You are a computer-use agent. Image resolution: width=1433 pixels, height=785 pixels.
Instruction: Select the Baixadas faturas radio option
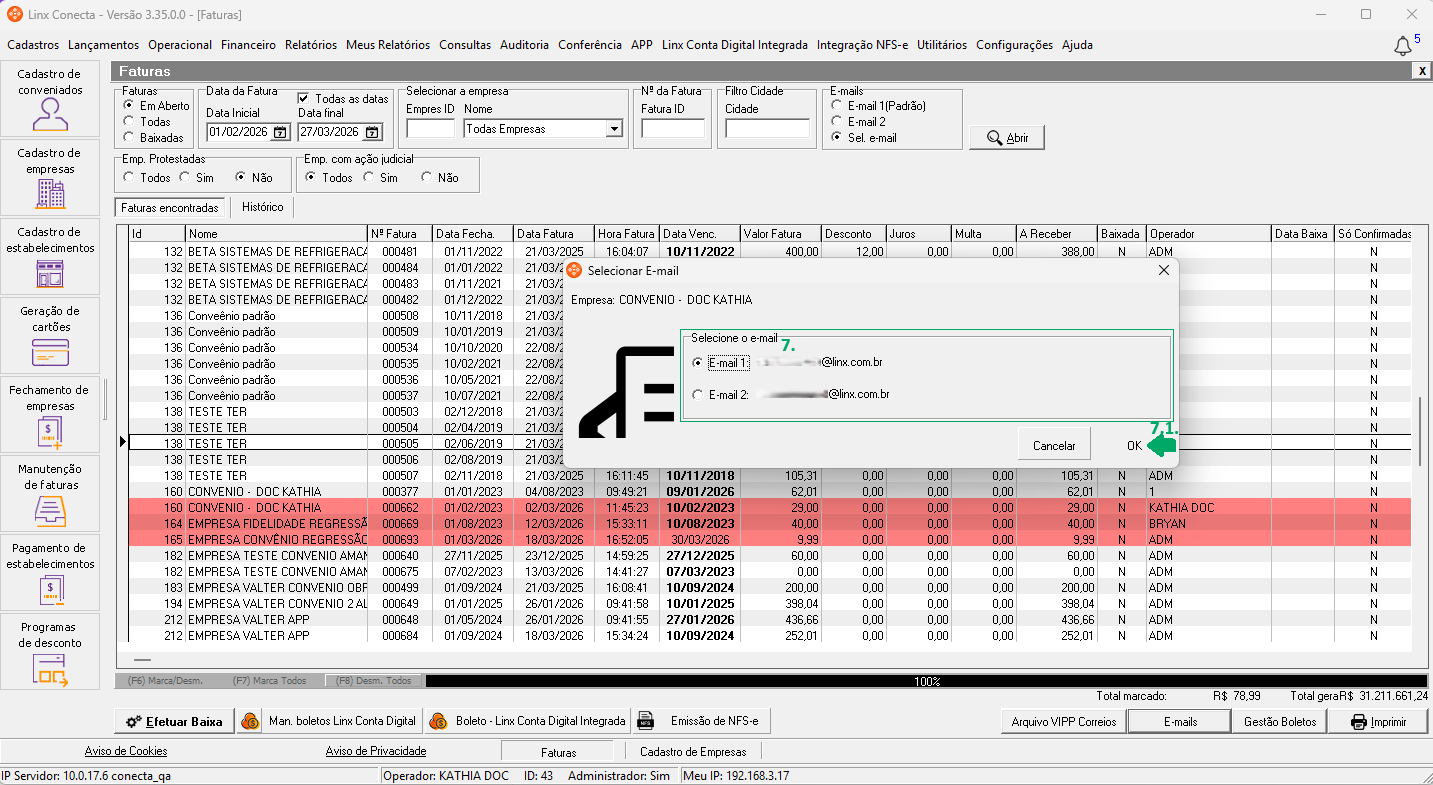[x=128, y=138]
